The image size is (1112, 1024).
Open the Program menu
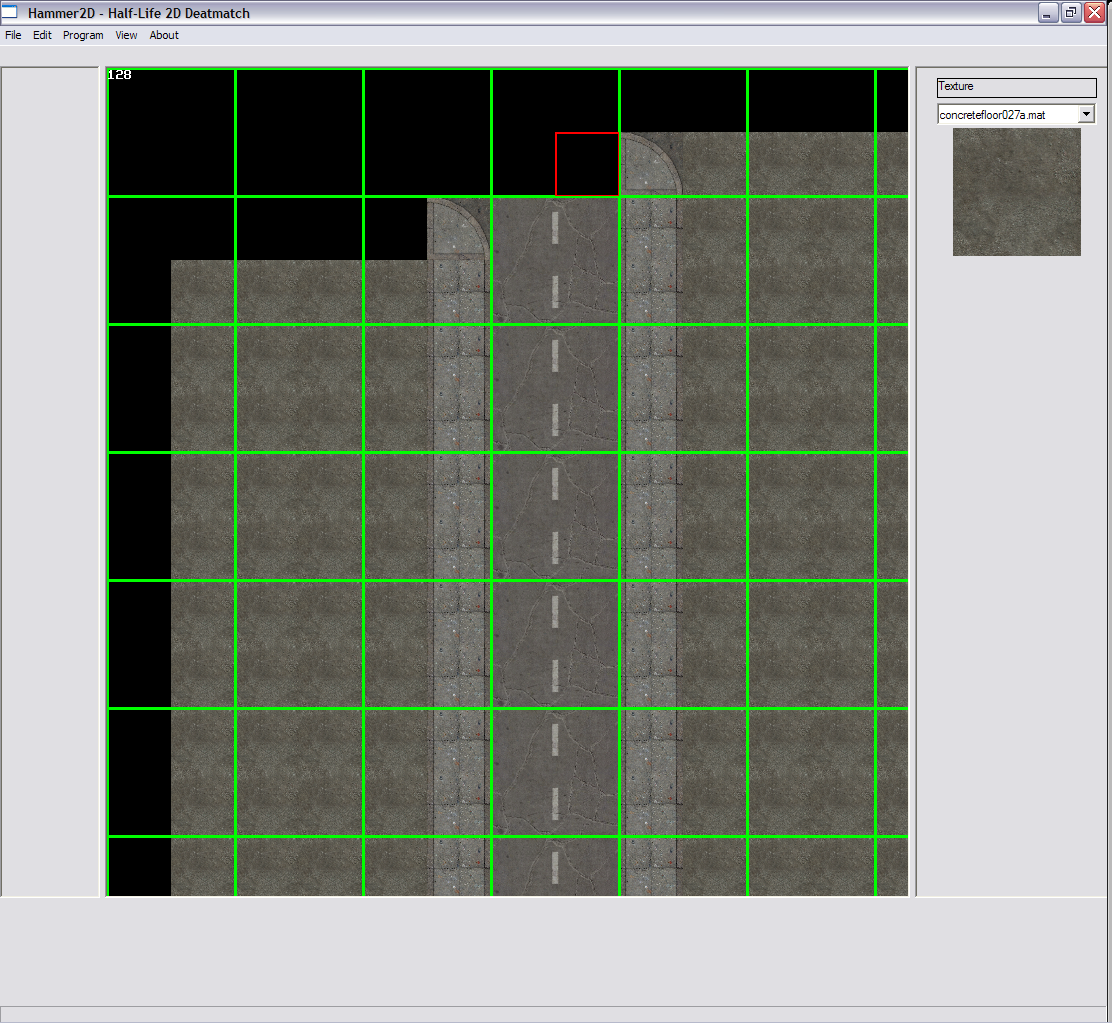83,35
